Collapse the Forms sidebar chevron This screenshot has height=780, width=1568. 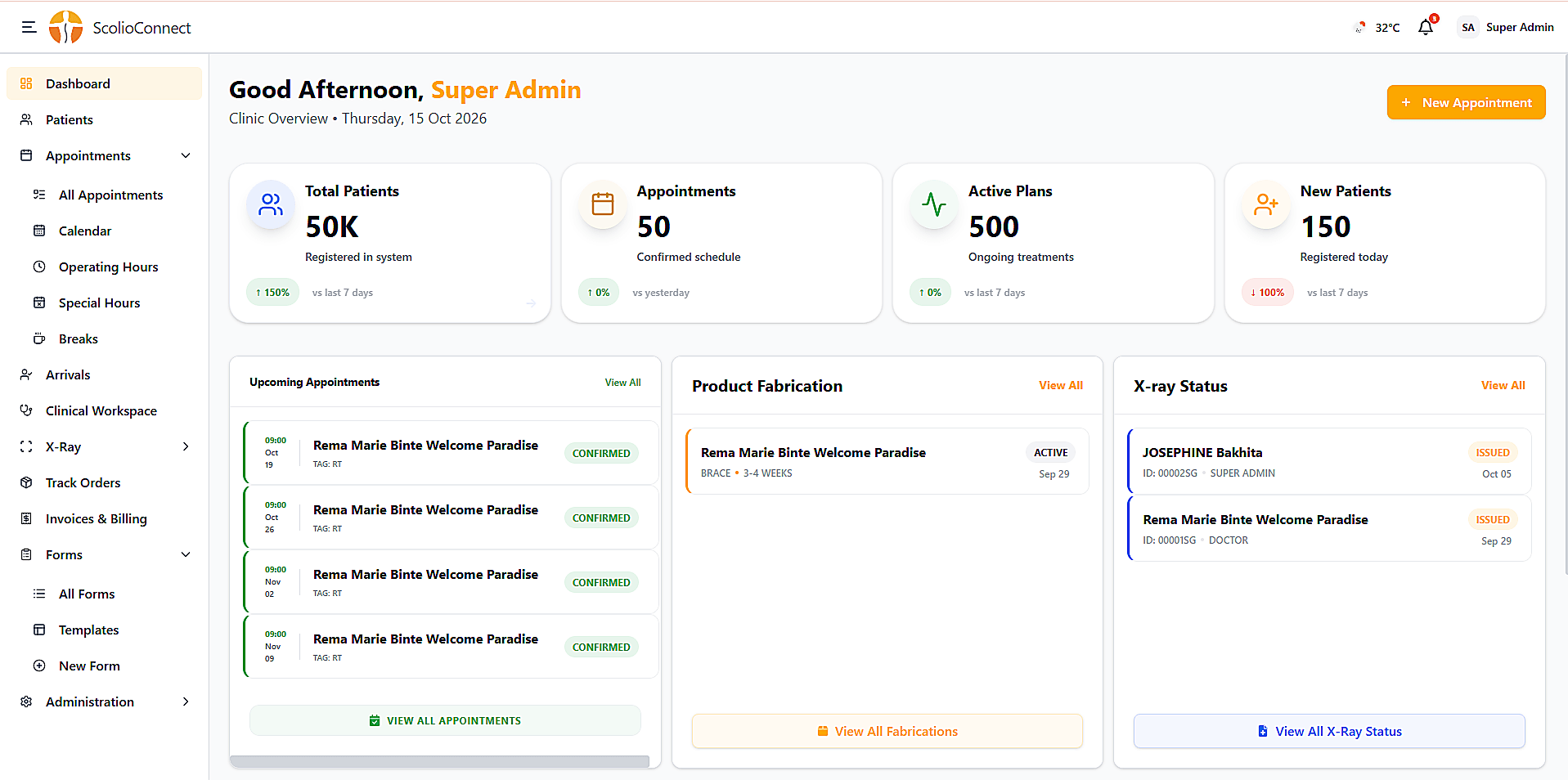[186, 554]
